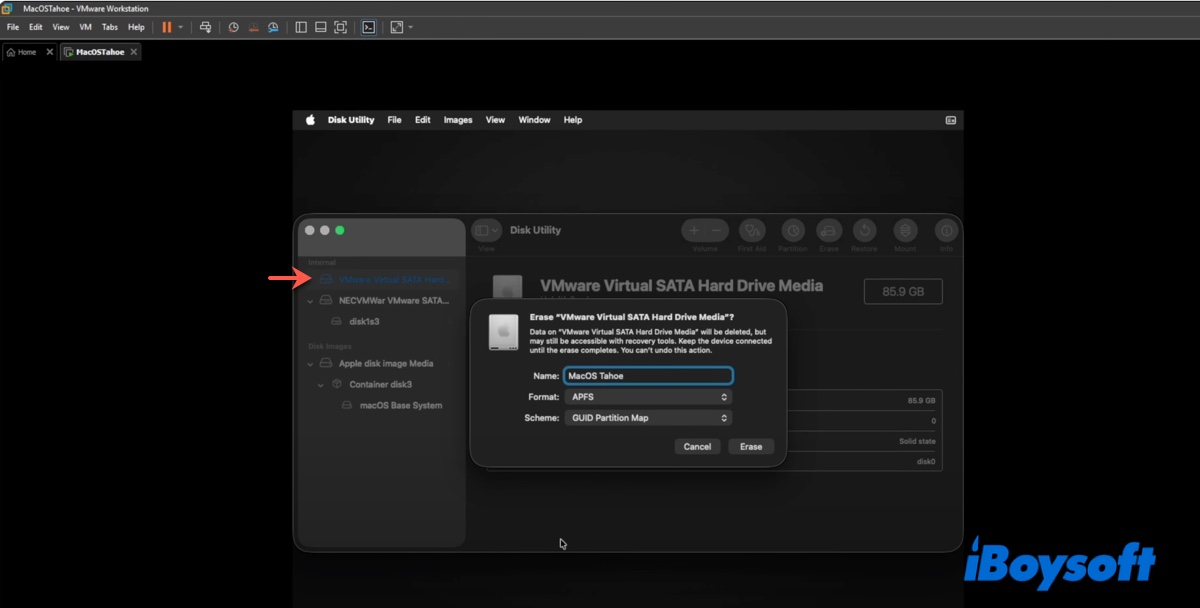Take a snapshot using the clock icon

coord(233,27)
